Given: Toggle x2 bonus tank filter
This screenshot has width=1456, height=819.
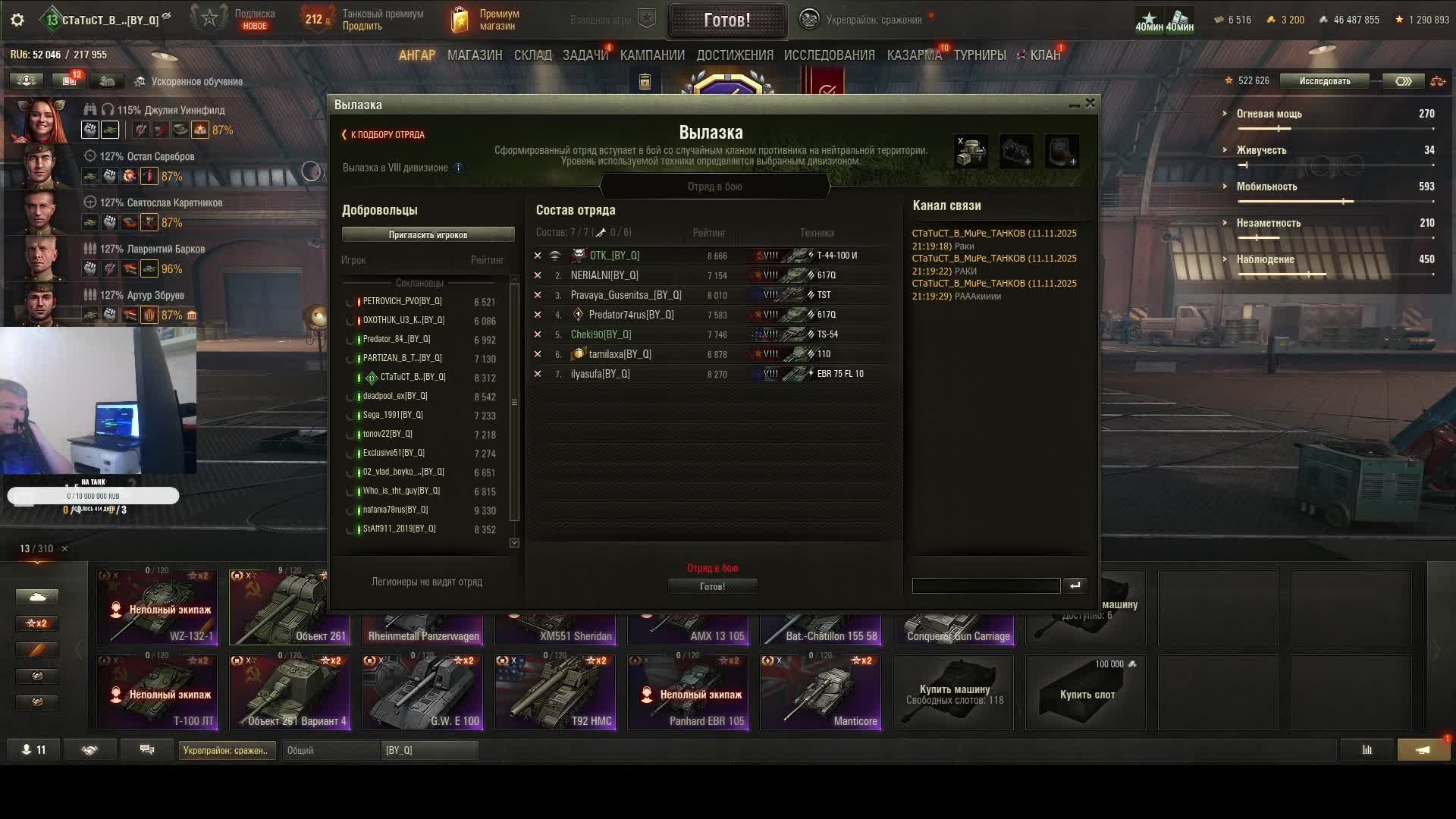Looking at the screenshot, I should coord(36,623).
